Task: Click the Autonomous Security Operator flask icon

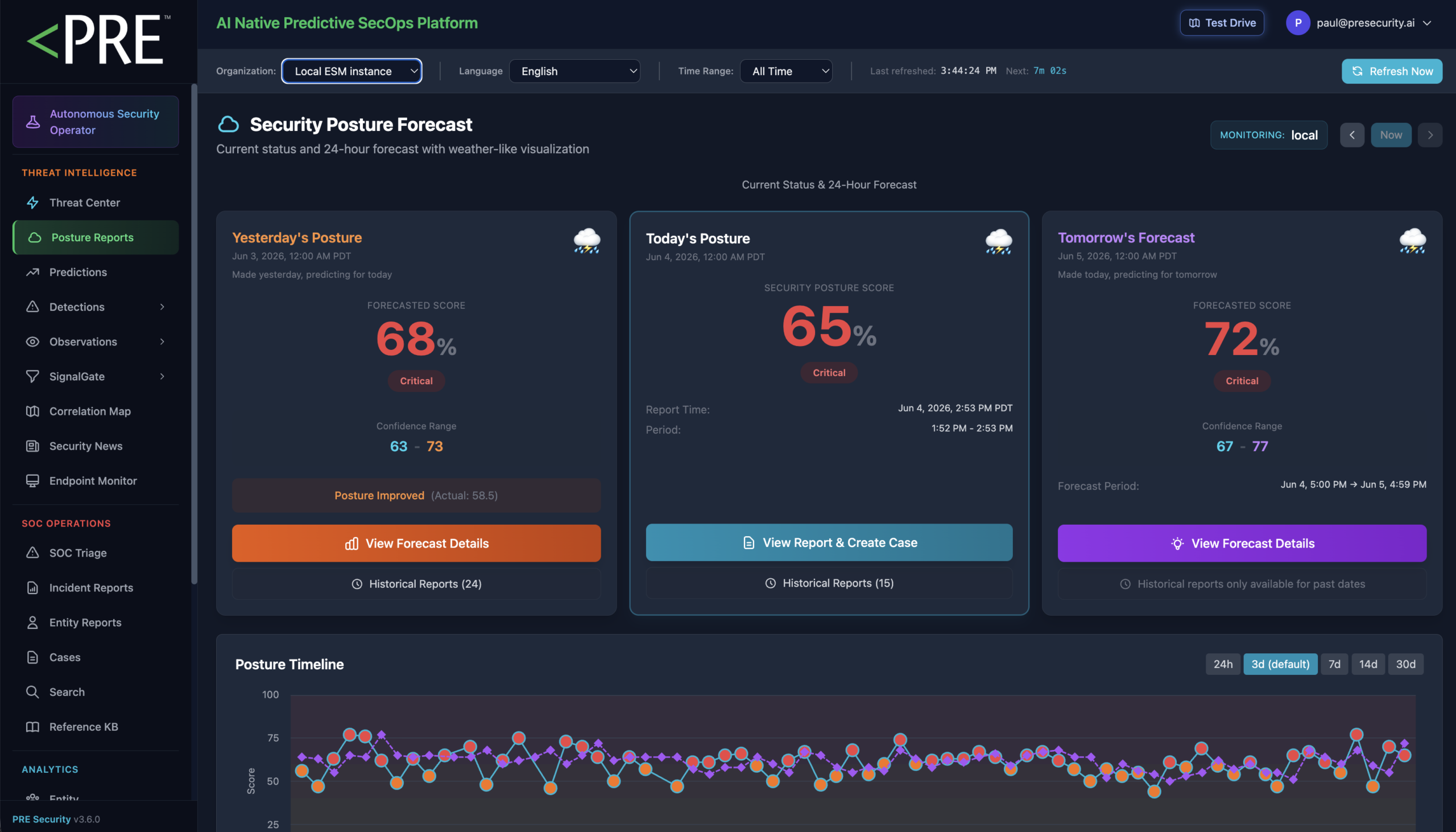Action: pos(33,122)
